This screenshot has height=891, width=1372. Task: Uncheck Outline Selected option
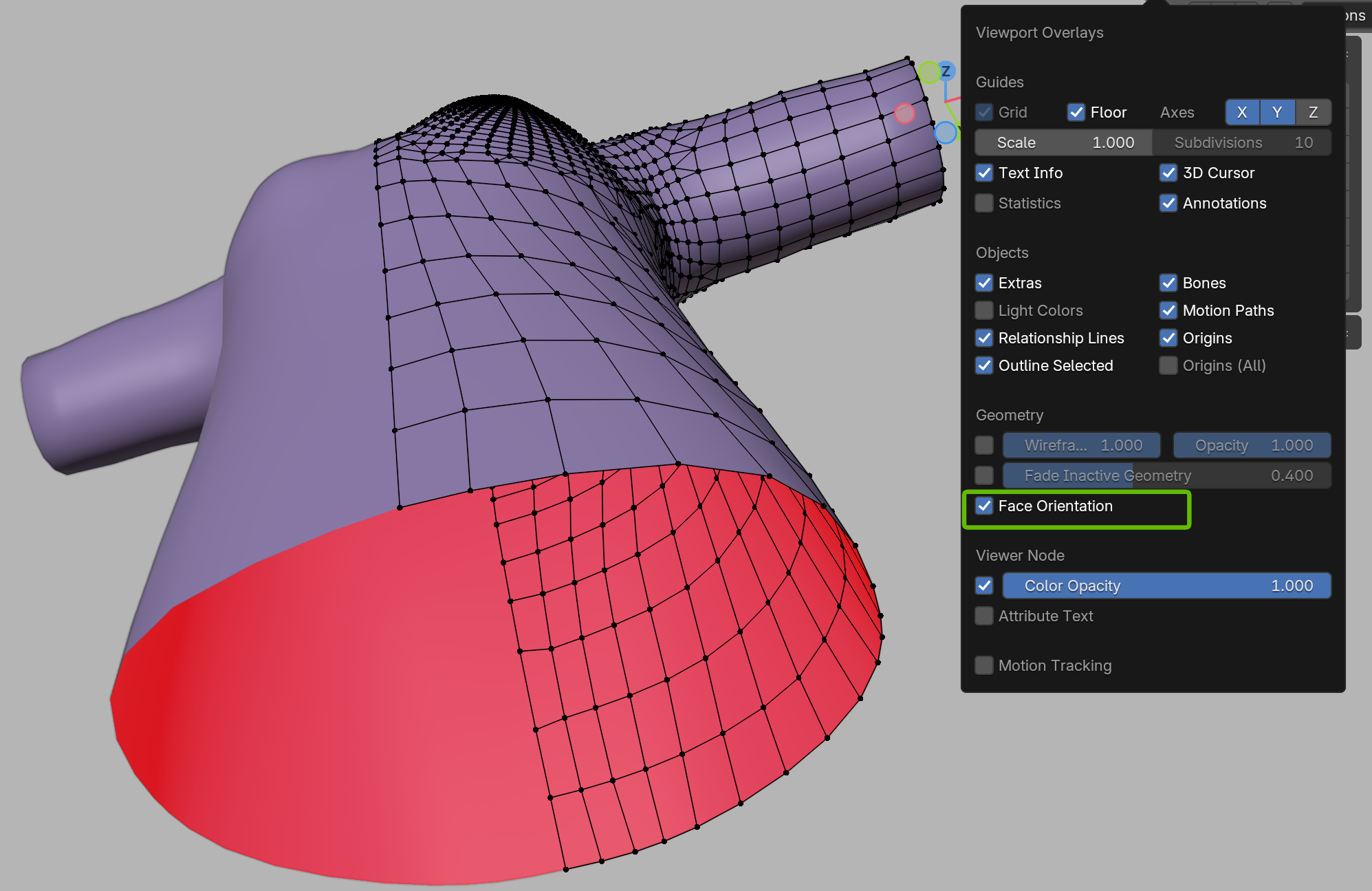click(x=985, y=365)
